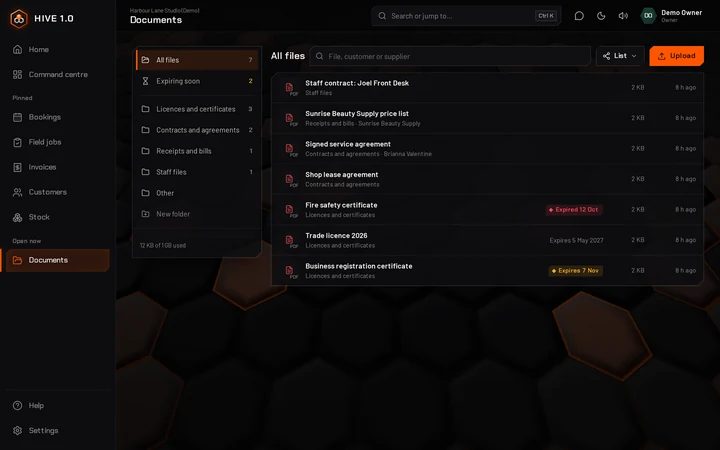Click folder icon beside Receipts and bills
The height and width of the screenshot is (450, 720).
coord(145,151)
